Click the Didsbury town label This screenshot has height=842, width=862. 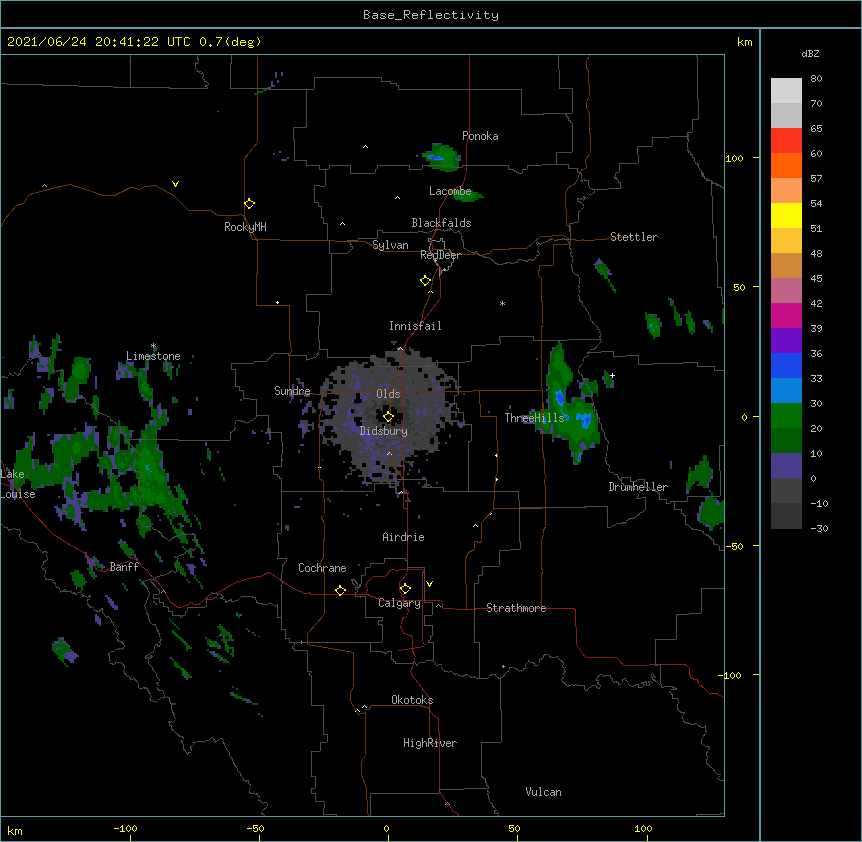[384, 431]
